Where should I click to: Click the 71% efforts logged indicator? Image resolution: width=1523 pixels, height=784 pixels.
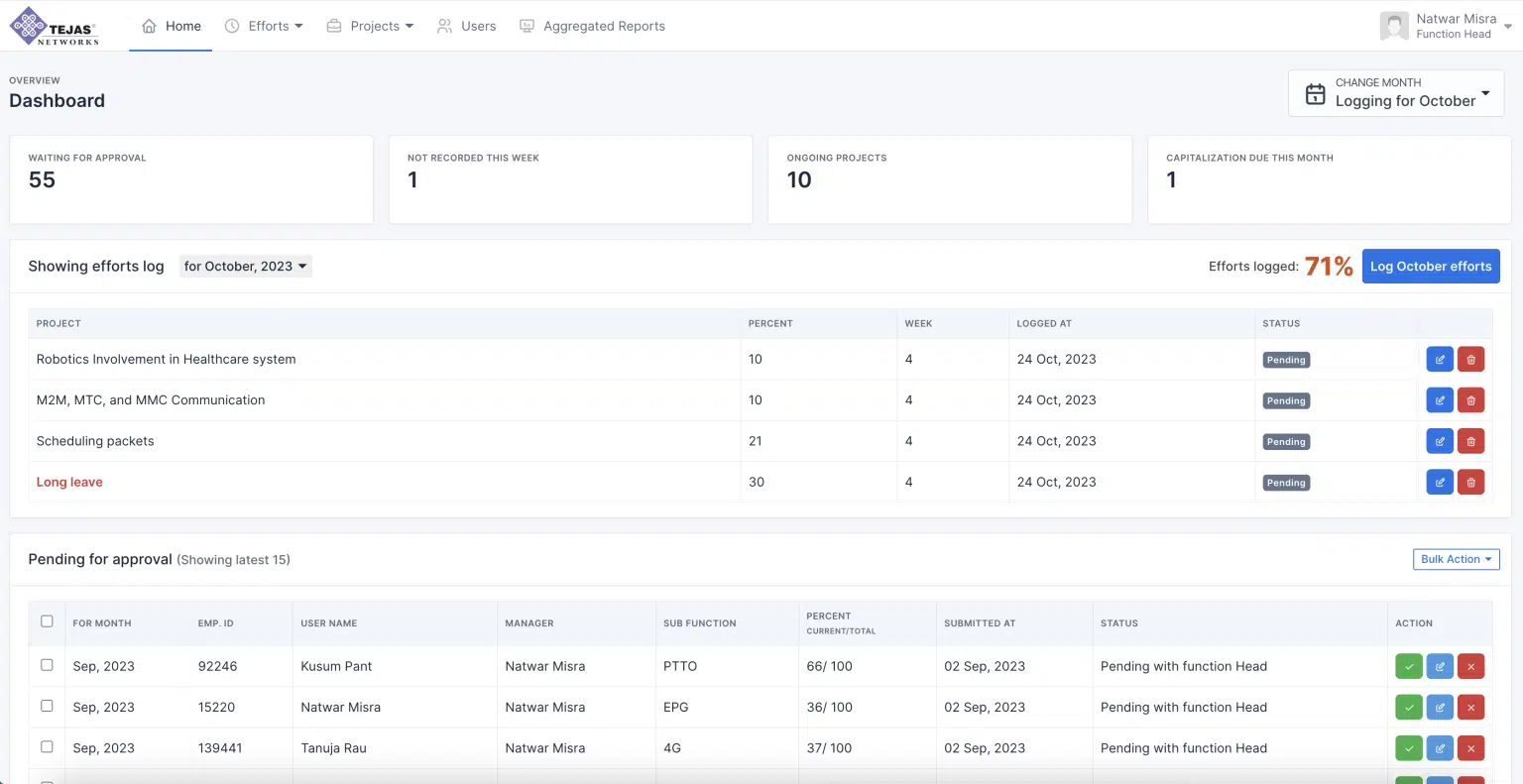1329,266
